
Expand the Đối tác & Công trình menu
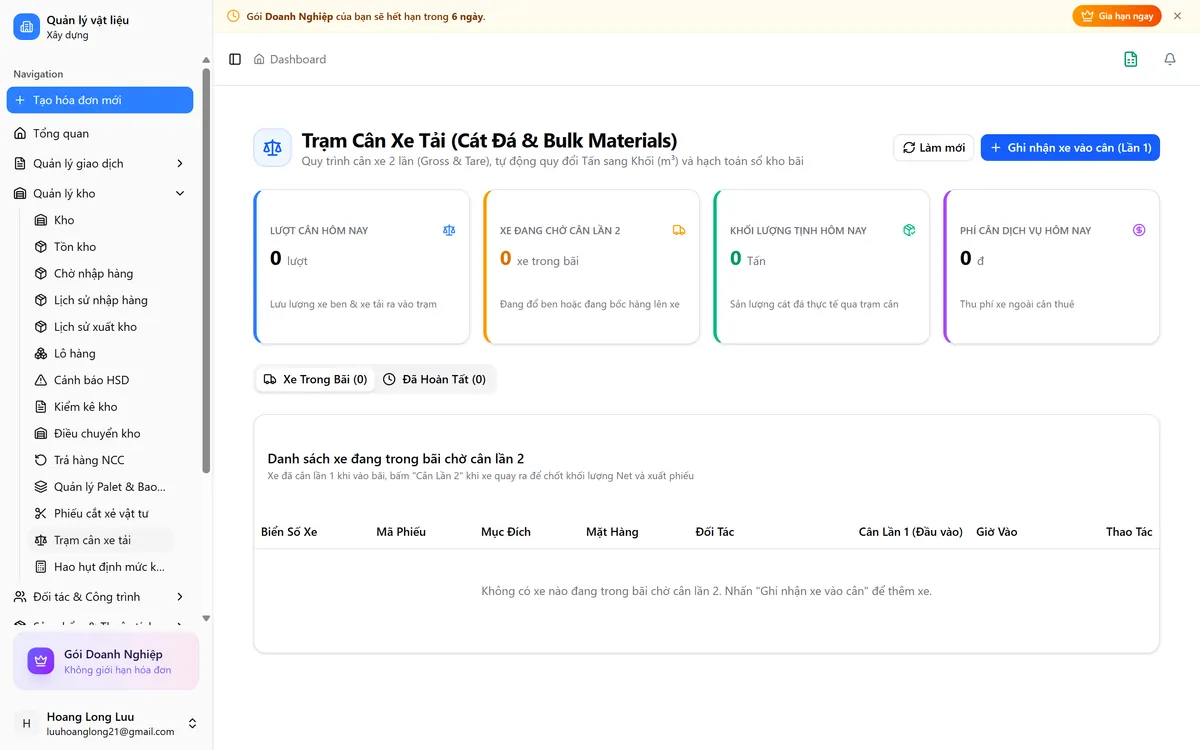click(100, 597)
